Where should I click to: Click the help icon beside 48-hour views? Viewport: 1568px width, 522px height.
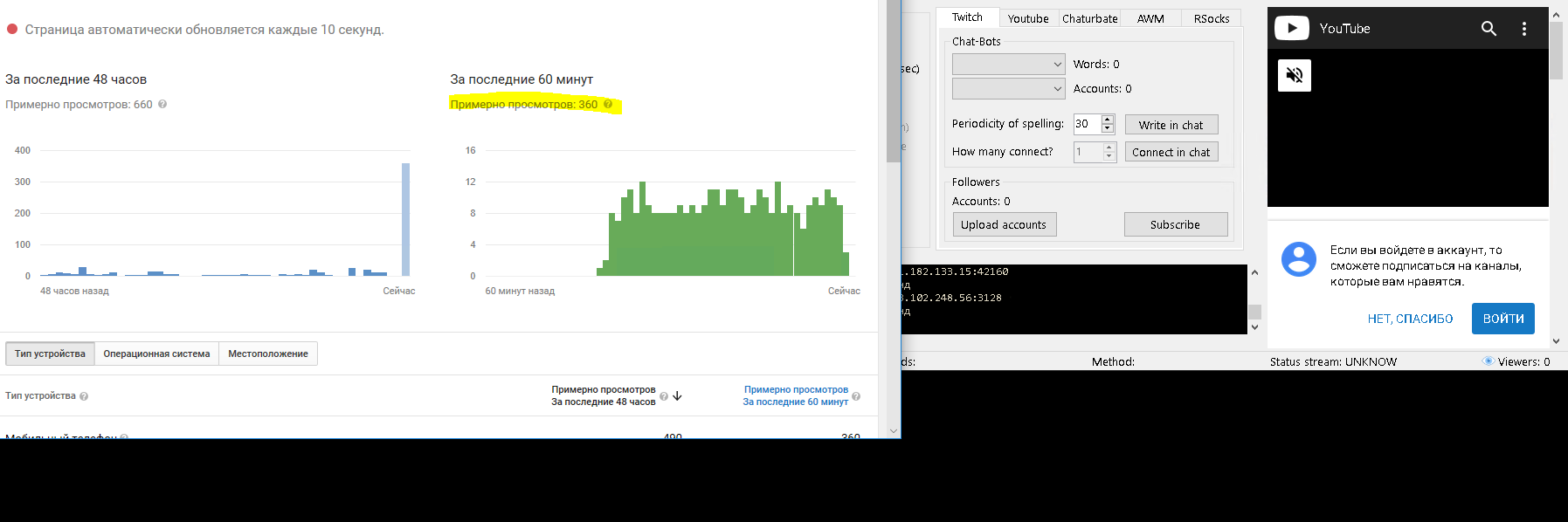pos(162,105)
